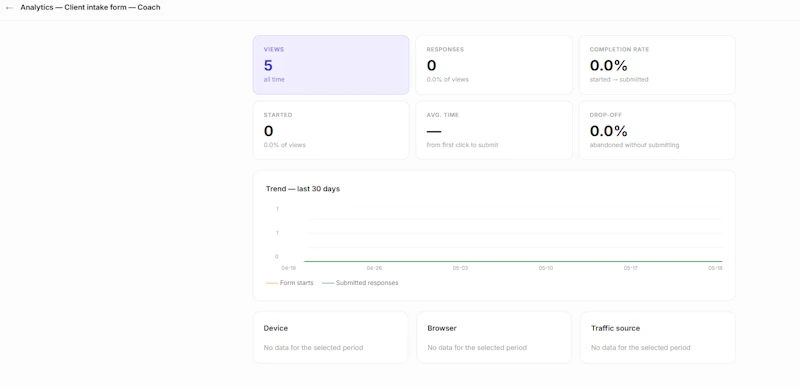
Task: Select the Drop-off stat card
Action: coord(657,130)
